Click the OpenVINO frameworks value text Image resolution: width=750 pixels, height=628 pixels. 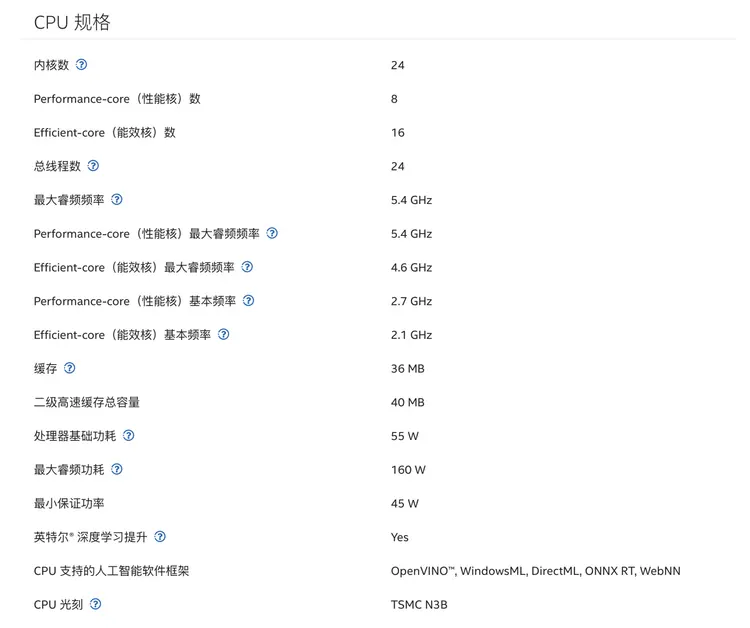click(535, 571)
